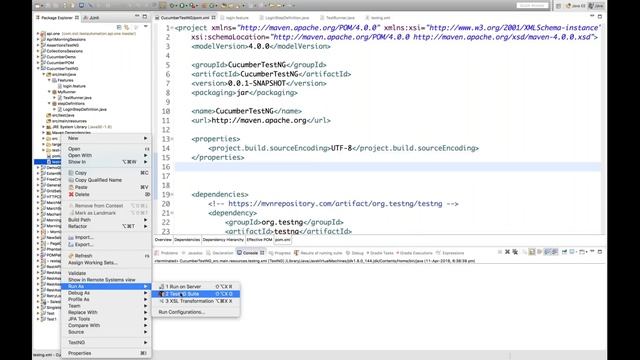Image resolution: width=640 pixels, height=360 pixels.
Task: Open the Progress view tab
Action: click(280, 253)
